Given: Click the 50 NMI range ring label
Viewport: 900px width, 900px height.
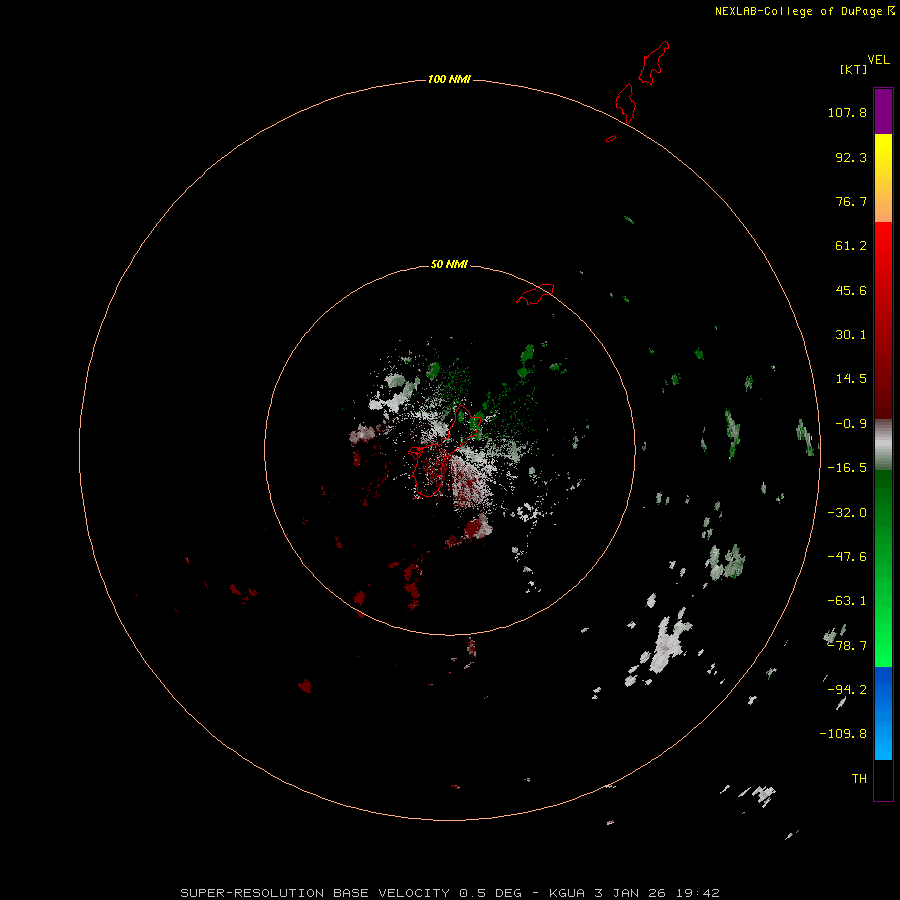Looking at the screenshot, I should [449, 264].
